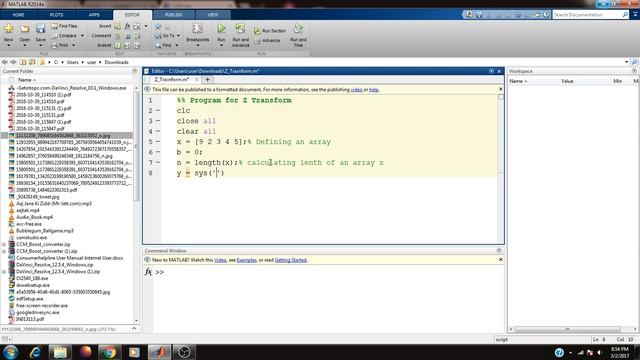Click the browse for folder icon
640x360 pixels.
coord(32,62)
